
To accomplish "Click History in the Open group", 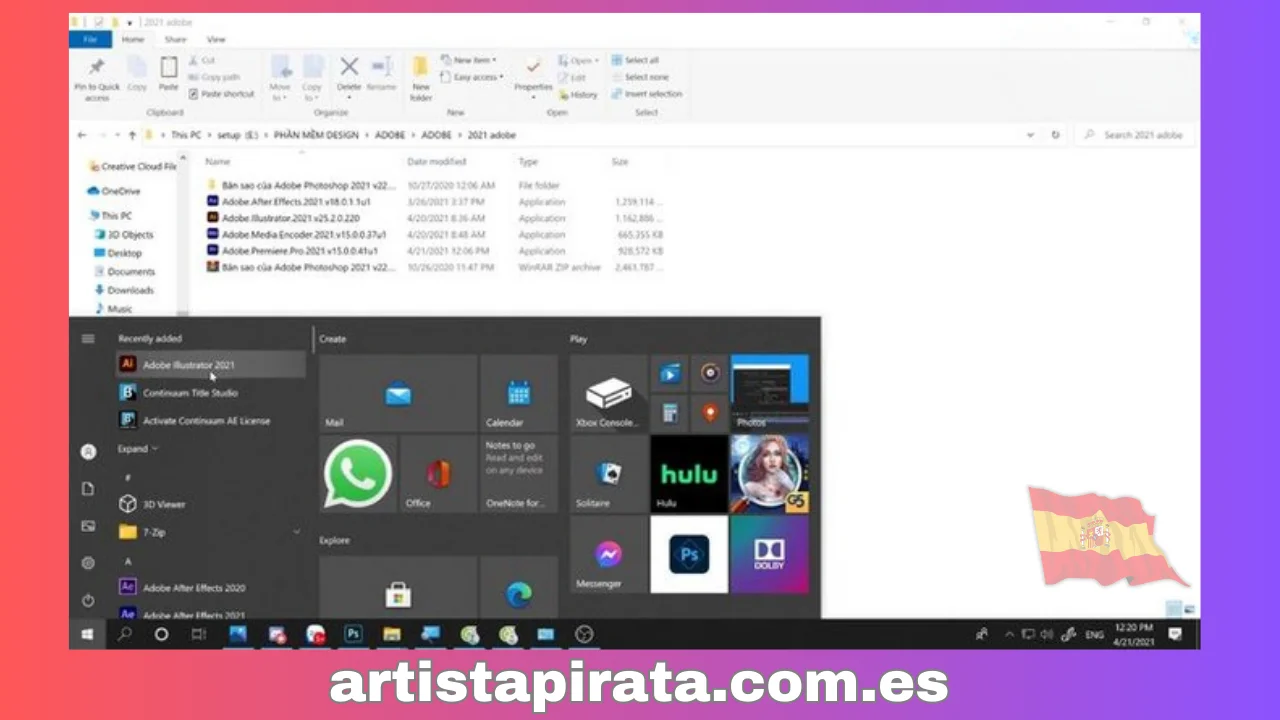I will click(578, 95).
